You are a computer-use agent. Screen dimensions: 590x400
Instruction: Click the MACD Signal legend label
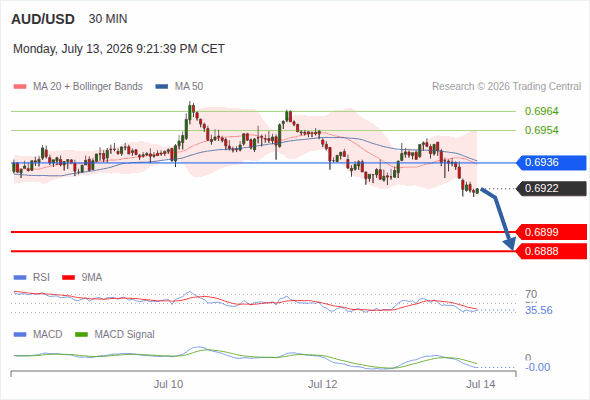click(125, 335)
